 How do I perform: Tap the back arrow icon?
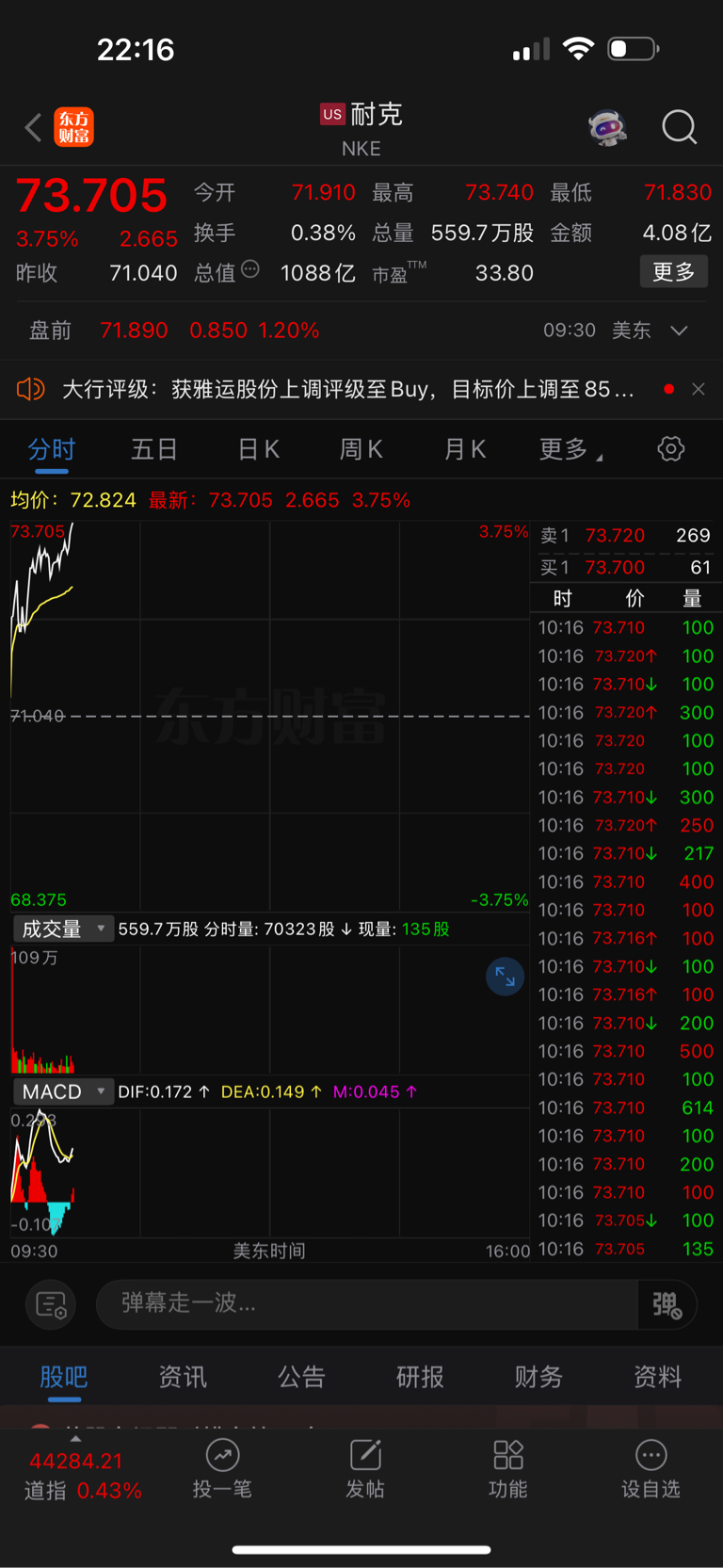33,127
